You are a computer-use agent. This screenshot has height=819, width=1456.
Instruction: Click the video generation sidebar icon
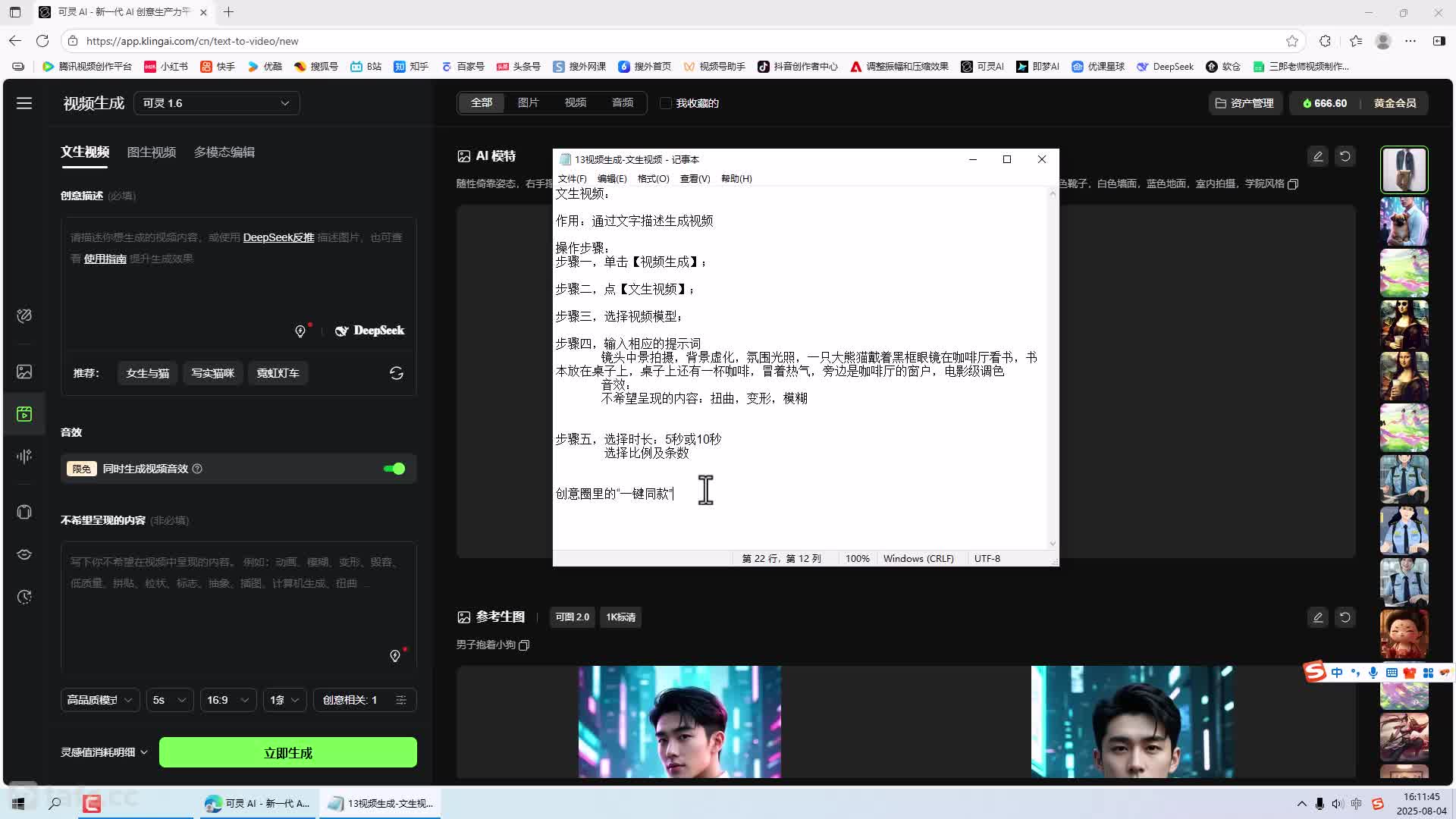coord(24,414)
